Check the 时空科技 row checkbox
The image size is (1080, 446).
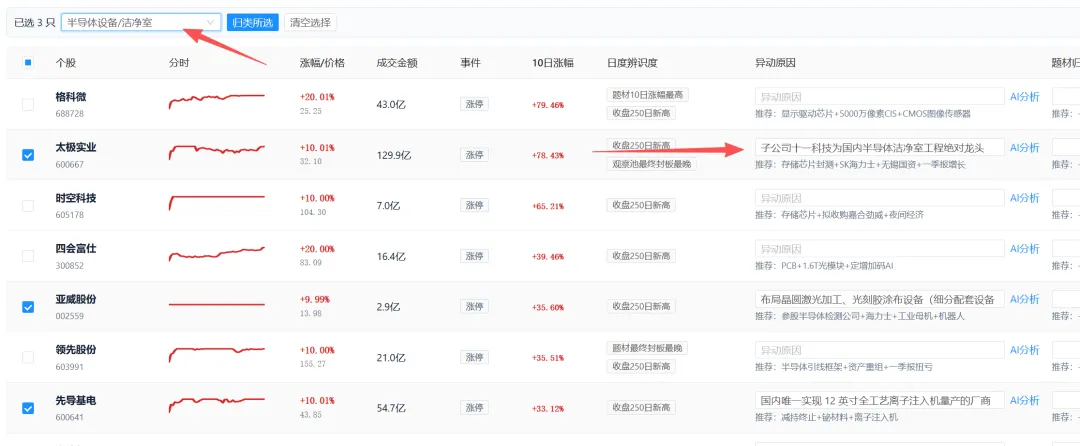click(x=28, y=206)
